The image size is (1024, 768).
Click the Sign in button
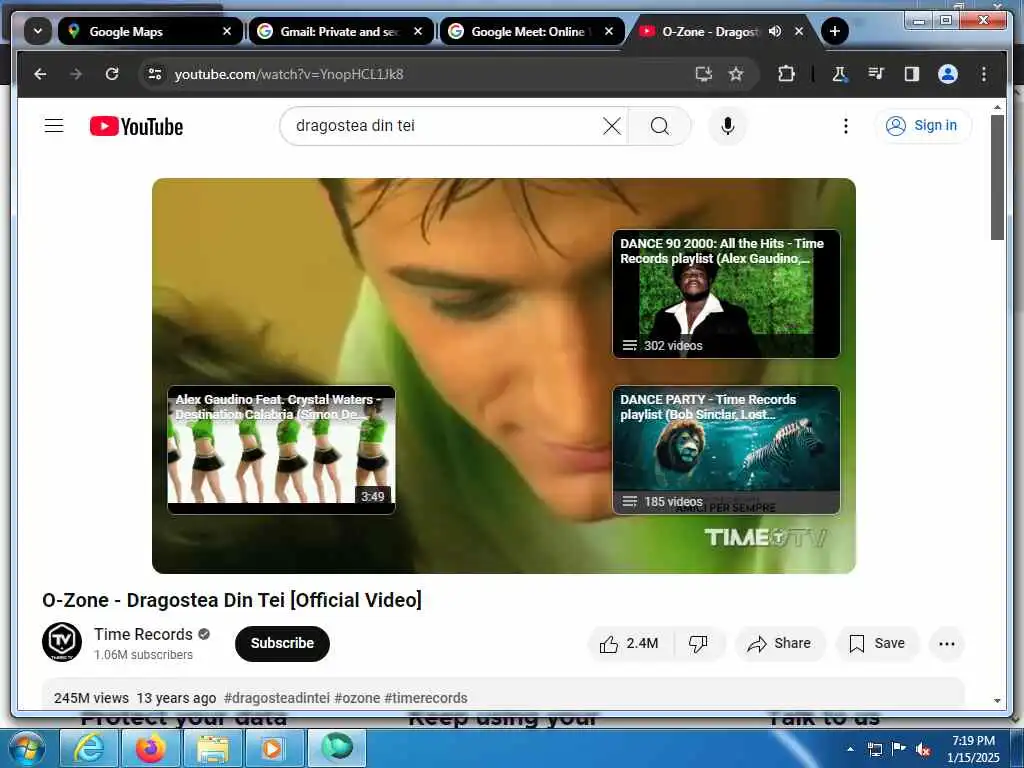922,125
